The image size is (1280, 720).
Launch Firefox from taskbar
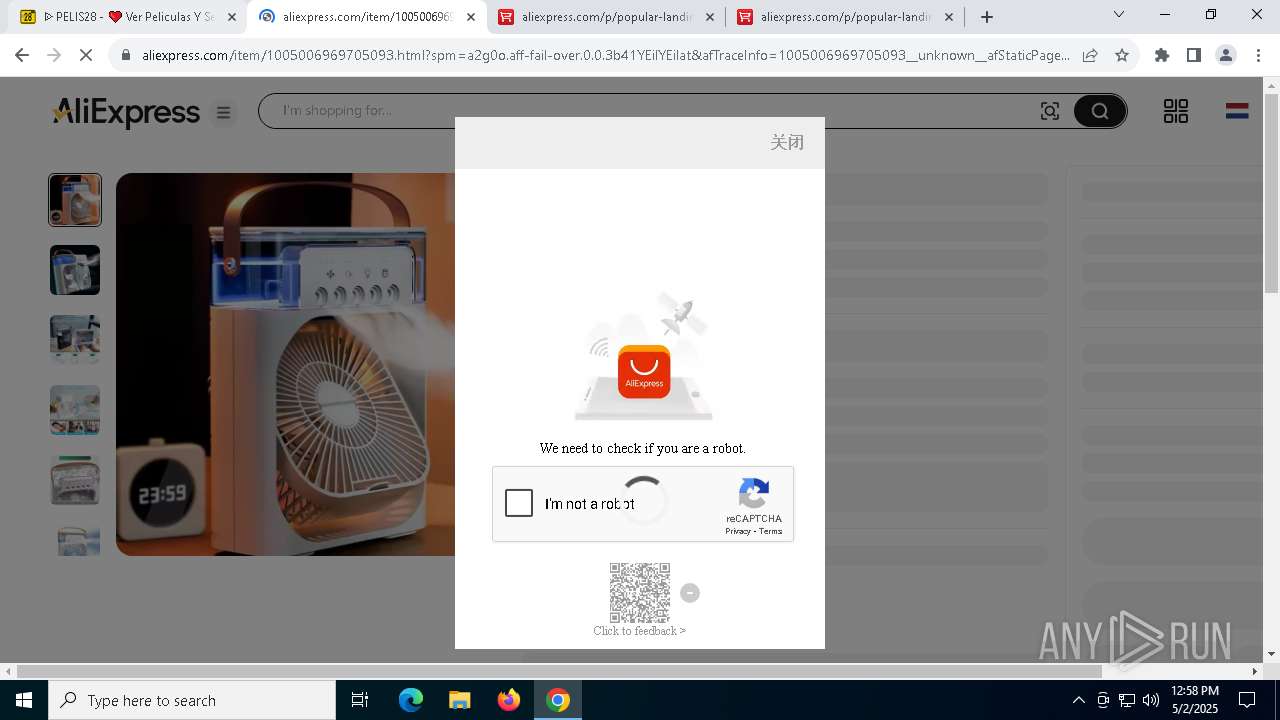click(x=509, y=700)
